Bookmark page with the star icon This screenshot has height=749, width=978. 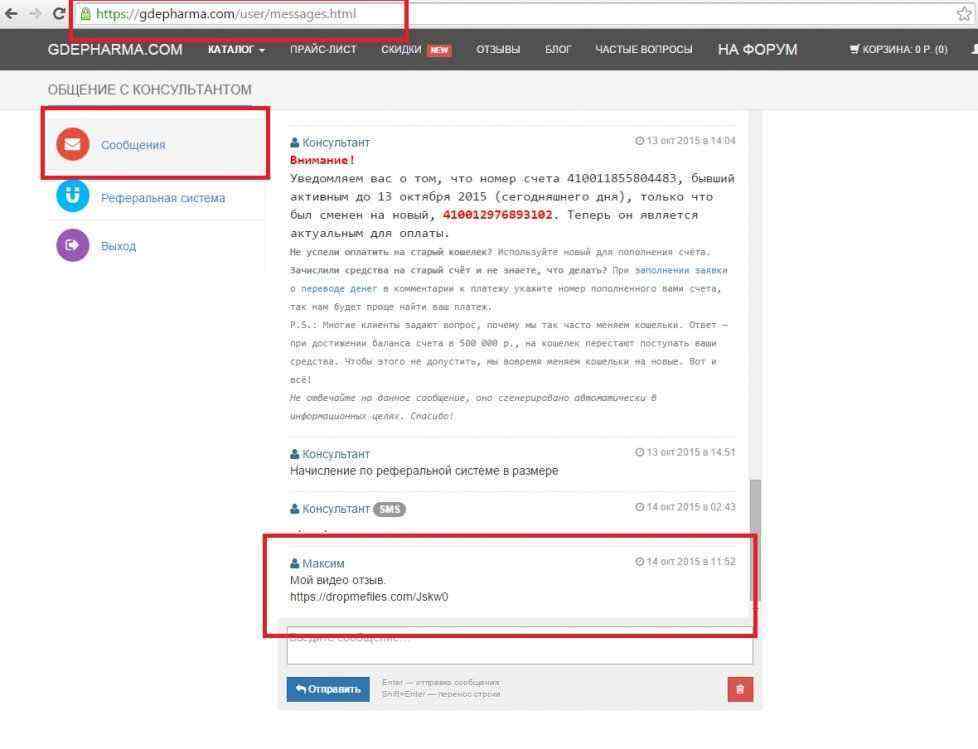pos(964,14)
